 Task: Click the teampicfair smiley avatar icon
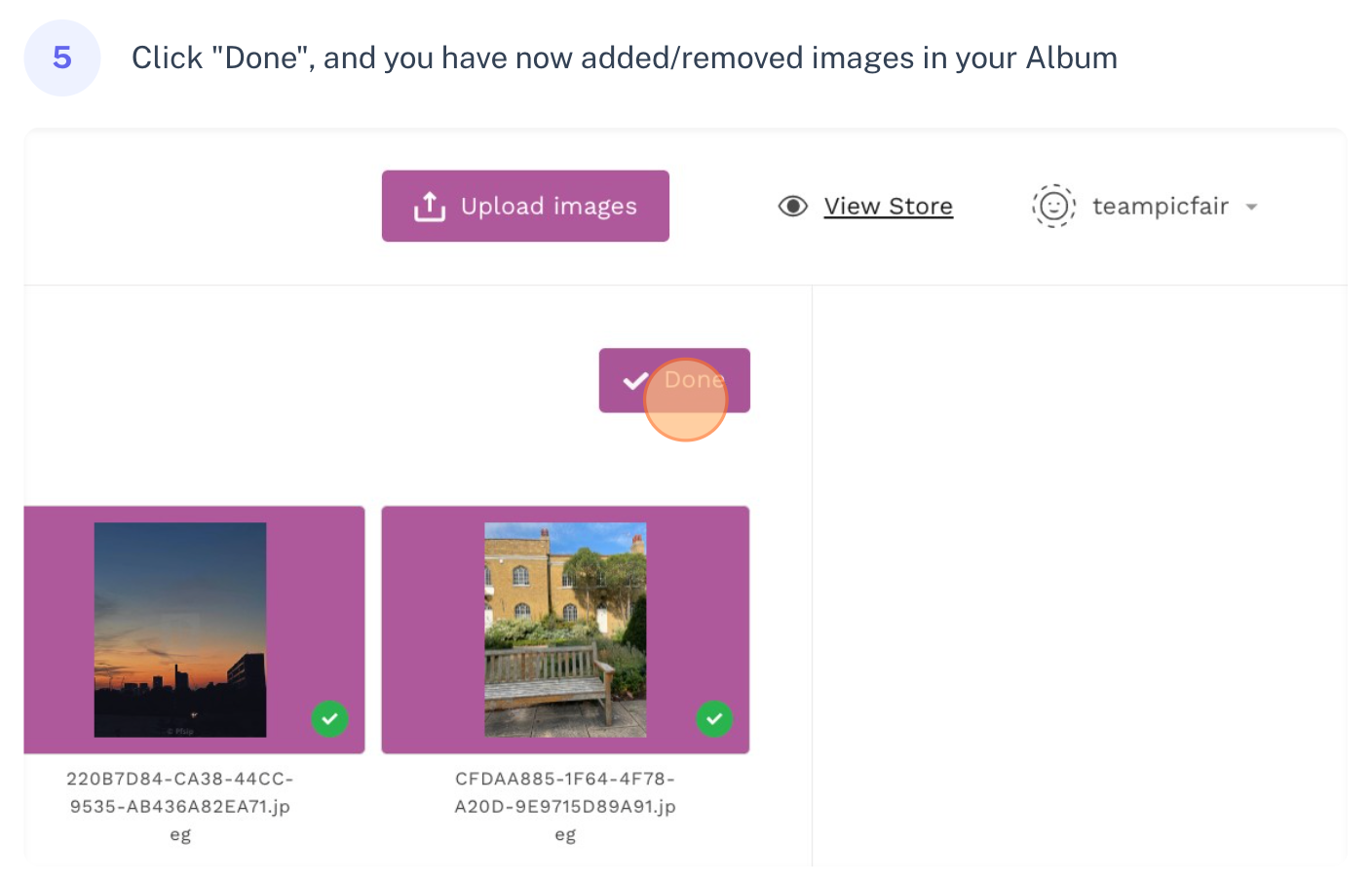(1053, 207)
